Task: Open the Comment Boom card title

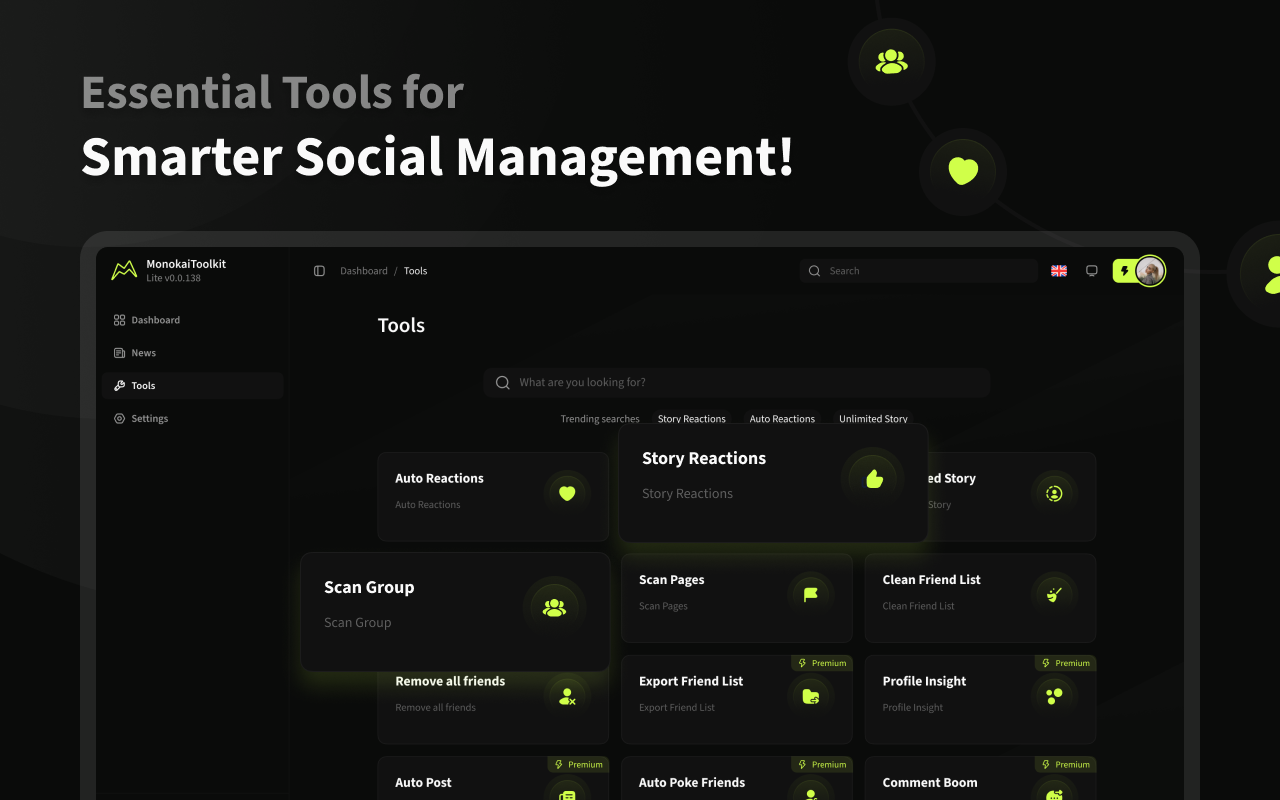Action: 930,783
